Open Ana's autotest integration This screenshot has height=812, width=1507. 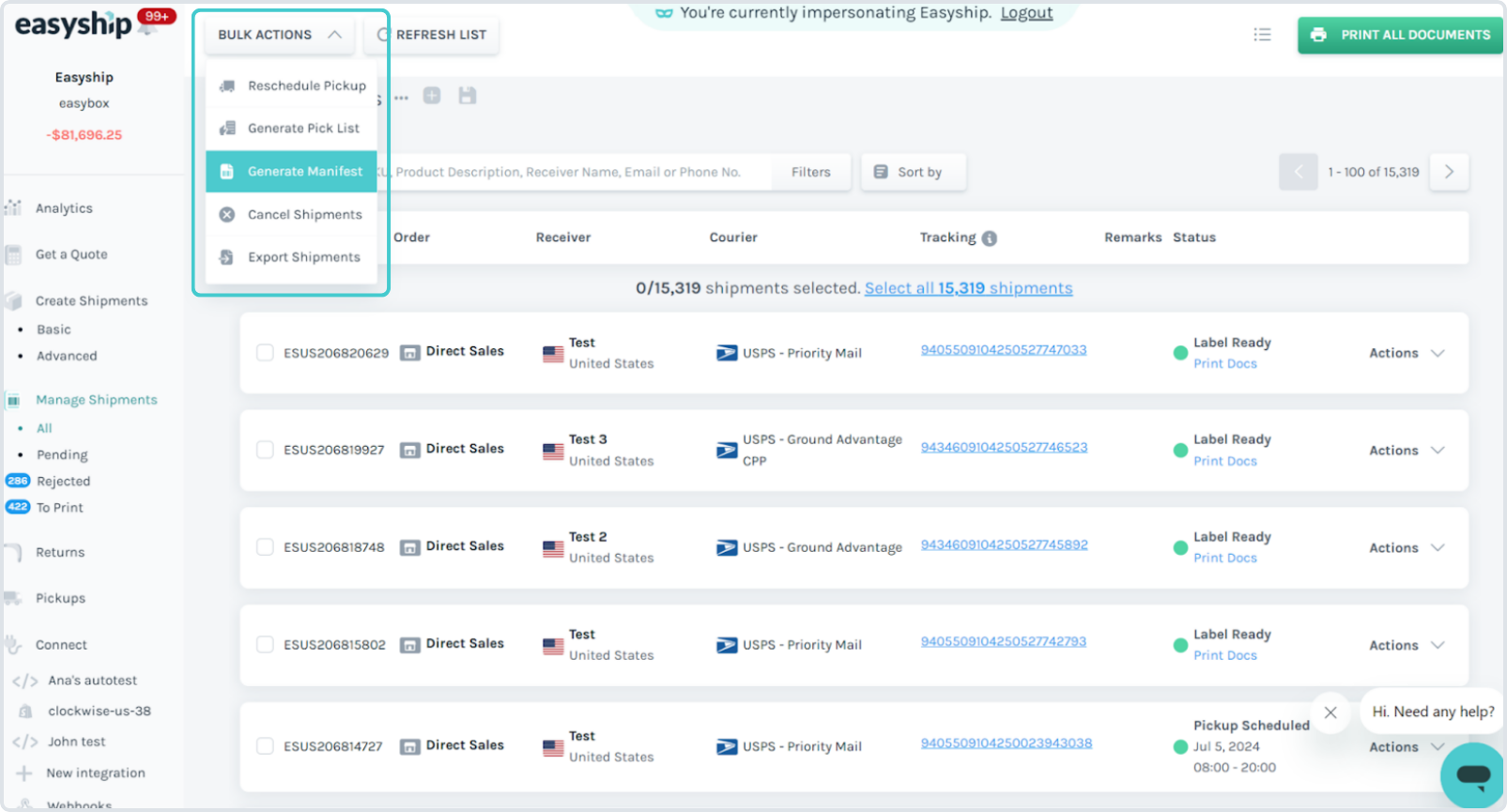click(92, 681)
